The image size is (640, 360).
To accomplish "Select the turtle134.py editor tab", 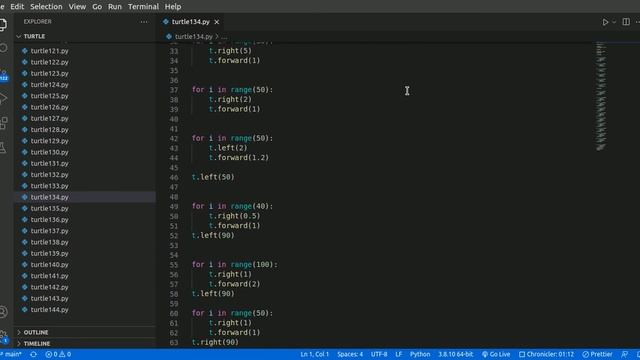I will pyautogui.click(x=191, y=22).
